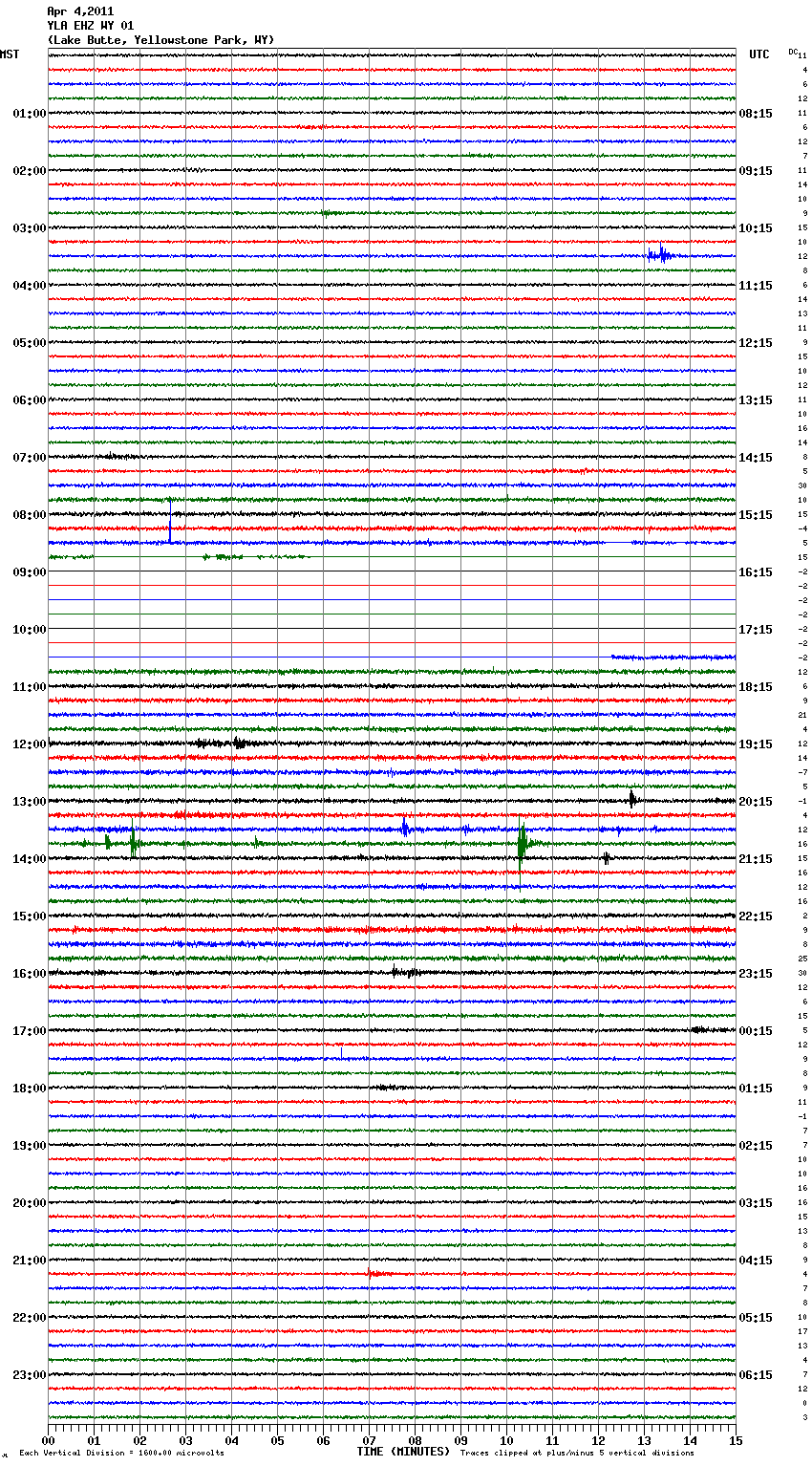Screen dimensions: 812x1466
Task: Click the 23:15 UTC time label
Action: [x=756, y=974]
